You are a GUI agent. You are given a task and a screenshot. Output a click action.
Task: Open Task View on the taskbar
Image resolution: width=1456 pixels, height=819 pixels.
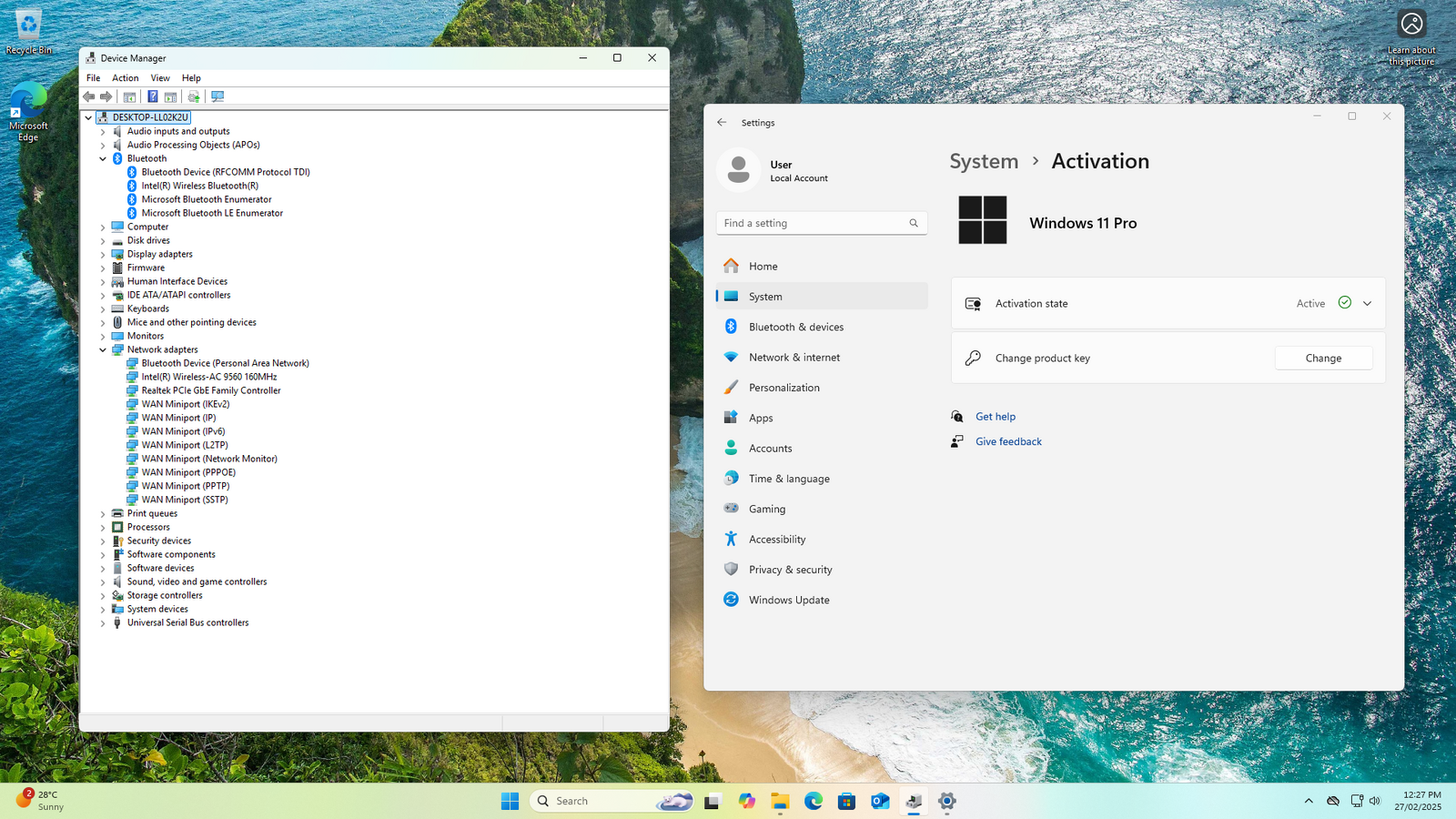click(x=713, y=801)
